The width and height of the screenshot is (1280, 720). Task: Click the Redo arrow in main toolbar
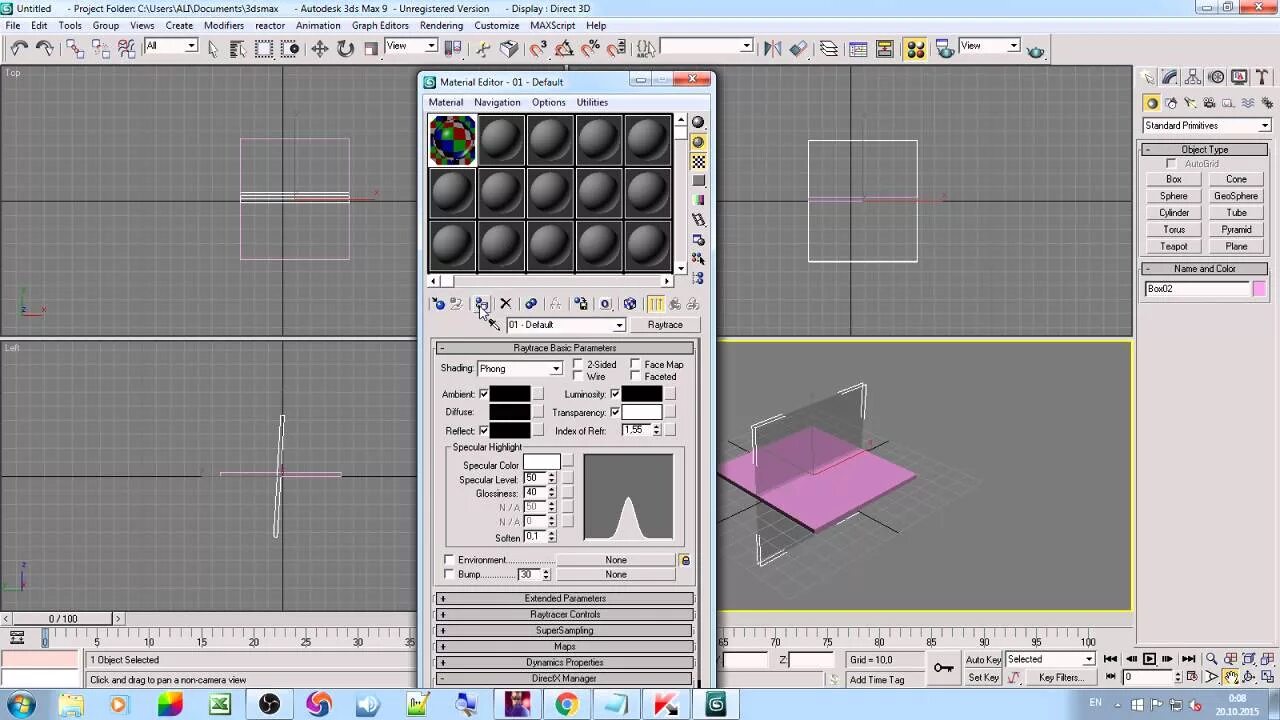(x=44, y=47)
